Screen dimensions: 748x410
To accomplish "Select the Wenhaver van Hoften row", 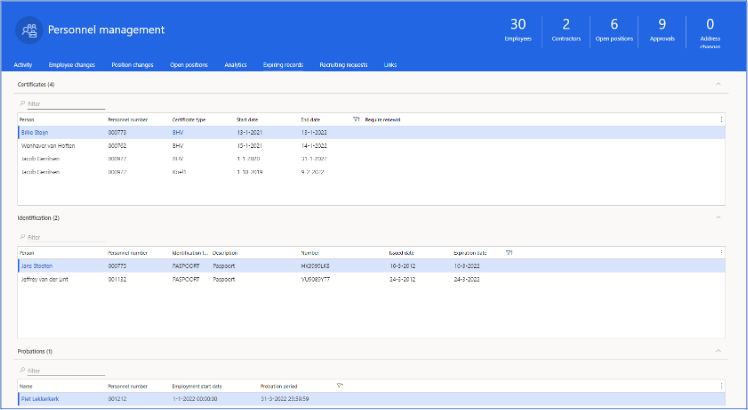I will [x=372, y=146].
